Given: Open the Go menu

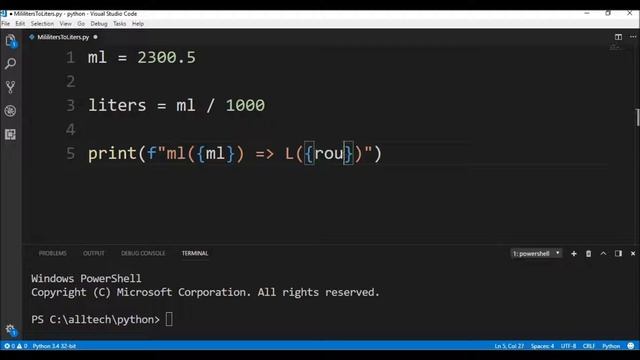Looking at the screenshot, I should click(x=81, y=24).
